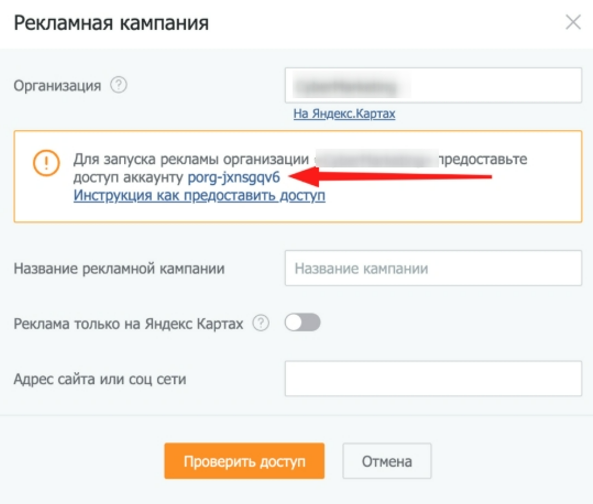Click the Название рекламной кампании label
Viewport: 593px width, 504px height.
pyautogui.click(x=119, y=268)
